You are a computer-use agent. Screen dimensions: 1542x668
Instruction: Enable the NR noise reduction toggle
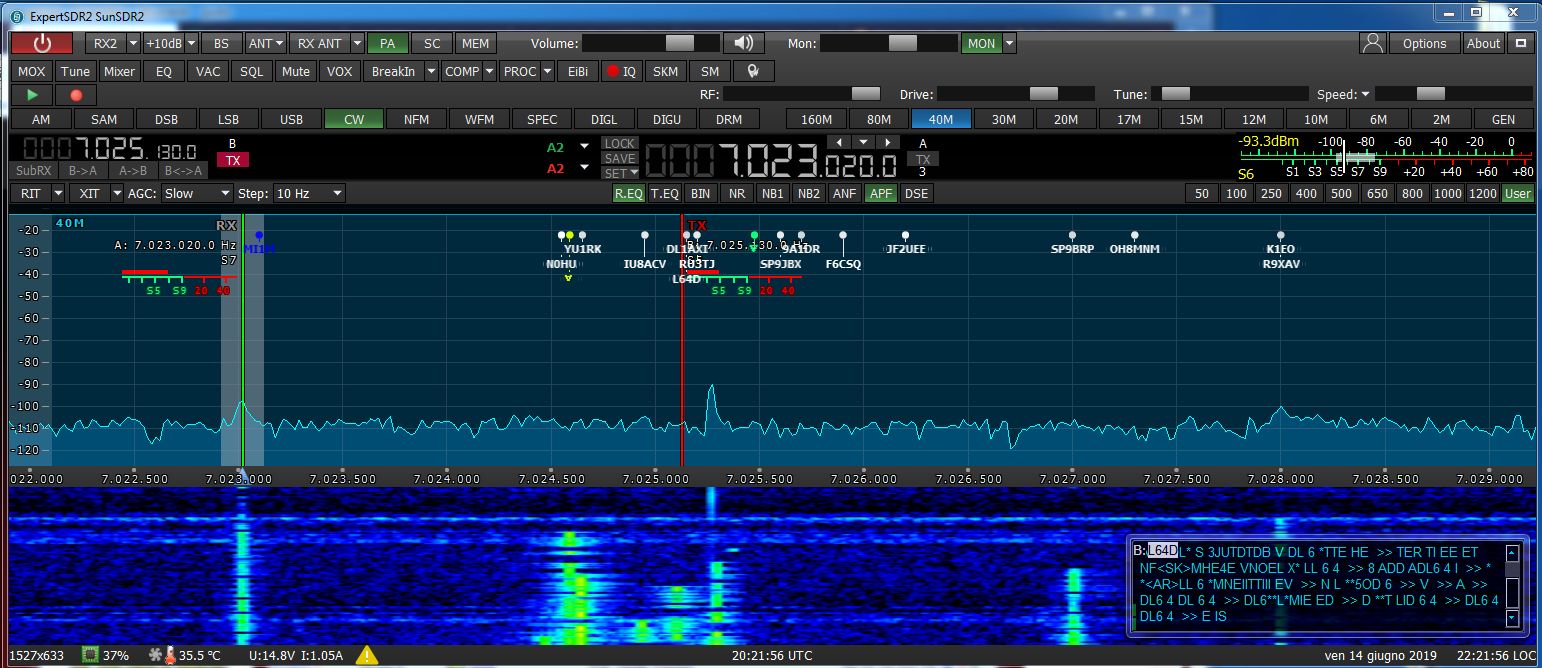point(737,193)
